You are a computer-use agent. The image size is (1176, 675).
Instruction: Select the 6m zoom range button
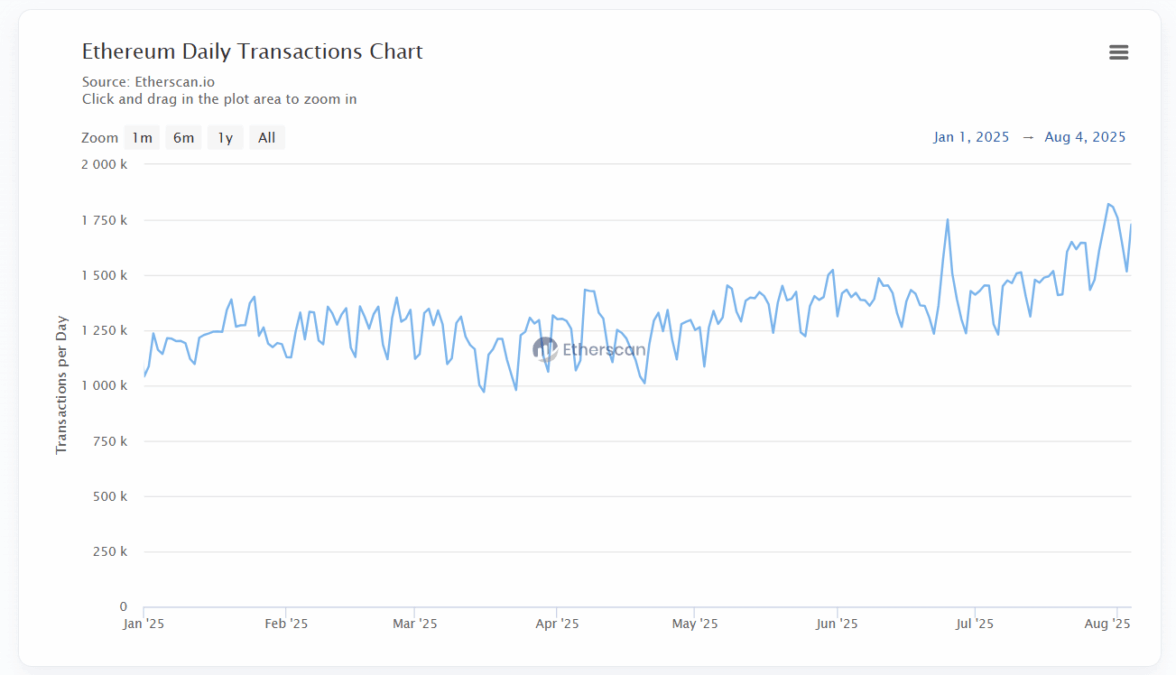point(184,137)
